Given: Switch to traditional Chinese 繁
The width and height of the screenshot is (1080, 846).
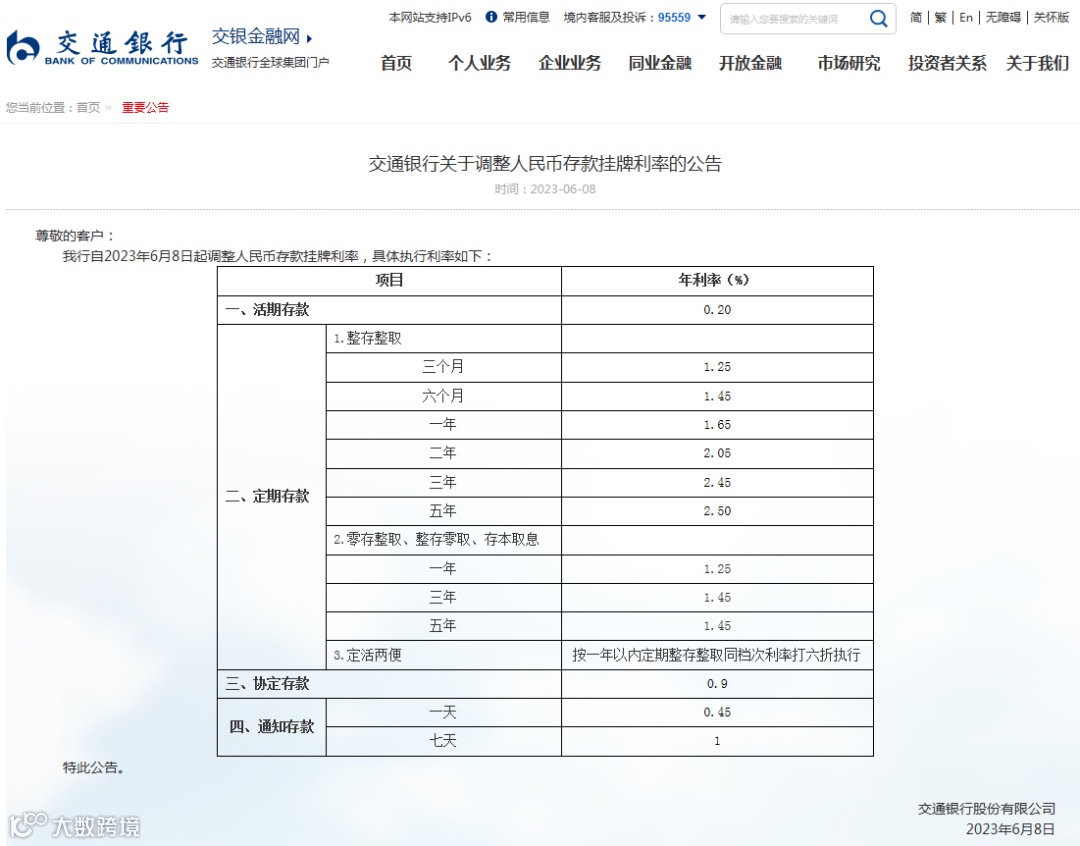Looking at the screenshot, I should tap(940, 17).
